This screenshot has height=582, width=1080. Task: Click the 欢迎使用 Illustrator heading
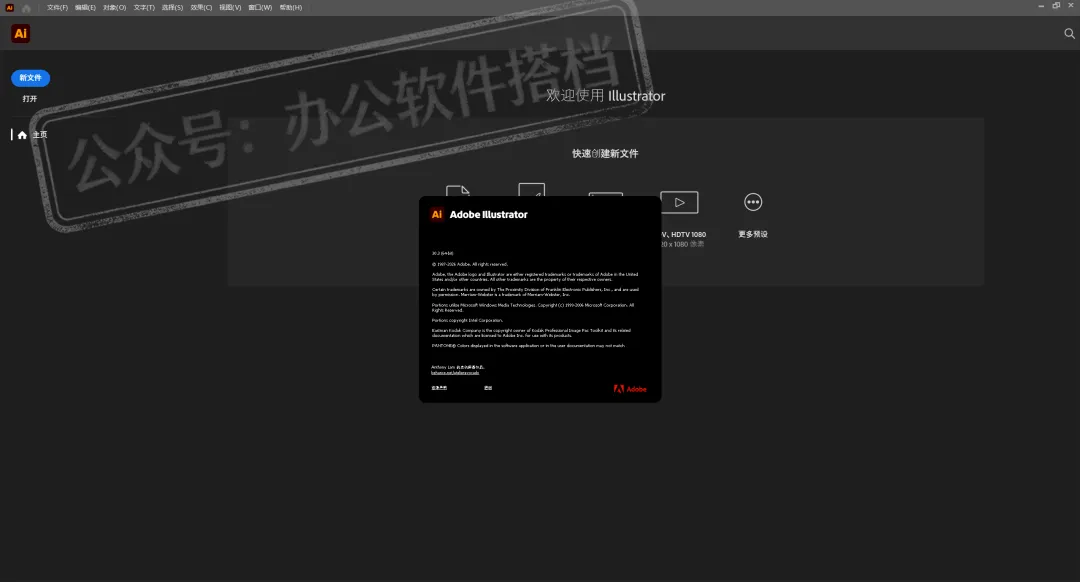pyautogui.click(x=605, y=96)
